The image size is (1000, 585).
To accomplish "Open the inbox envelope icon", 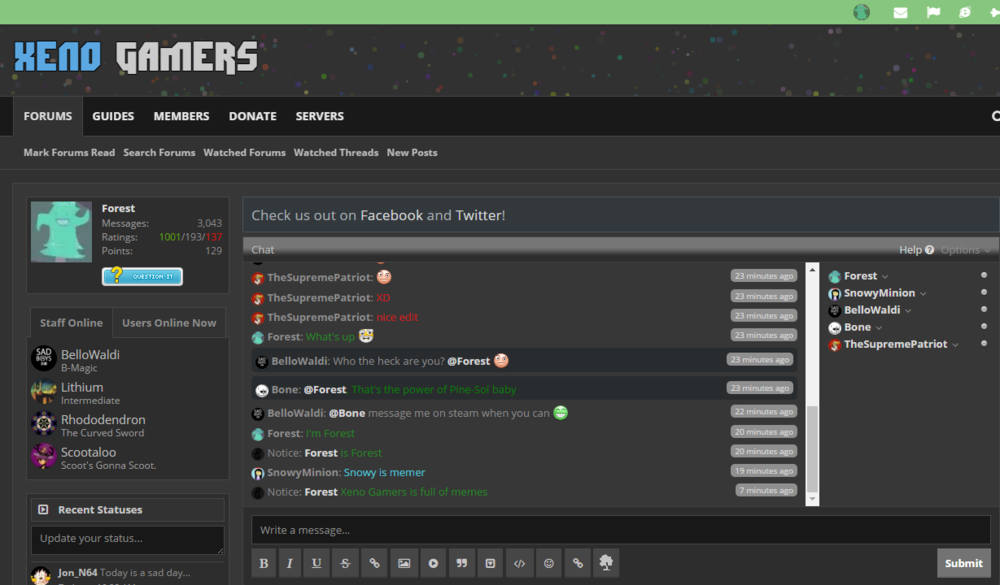I will (900, 12).
